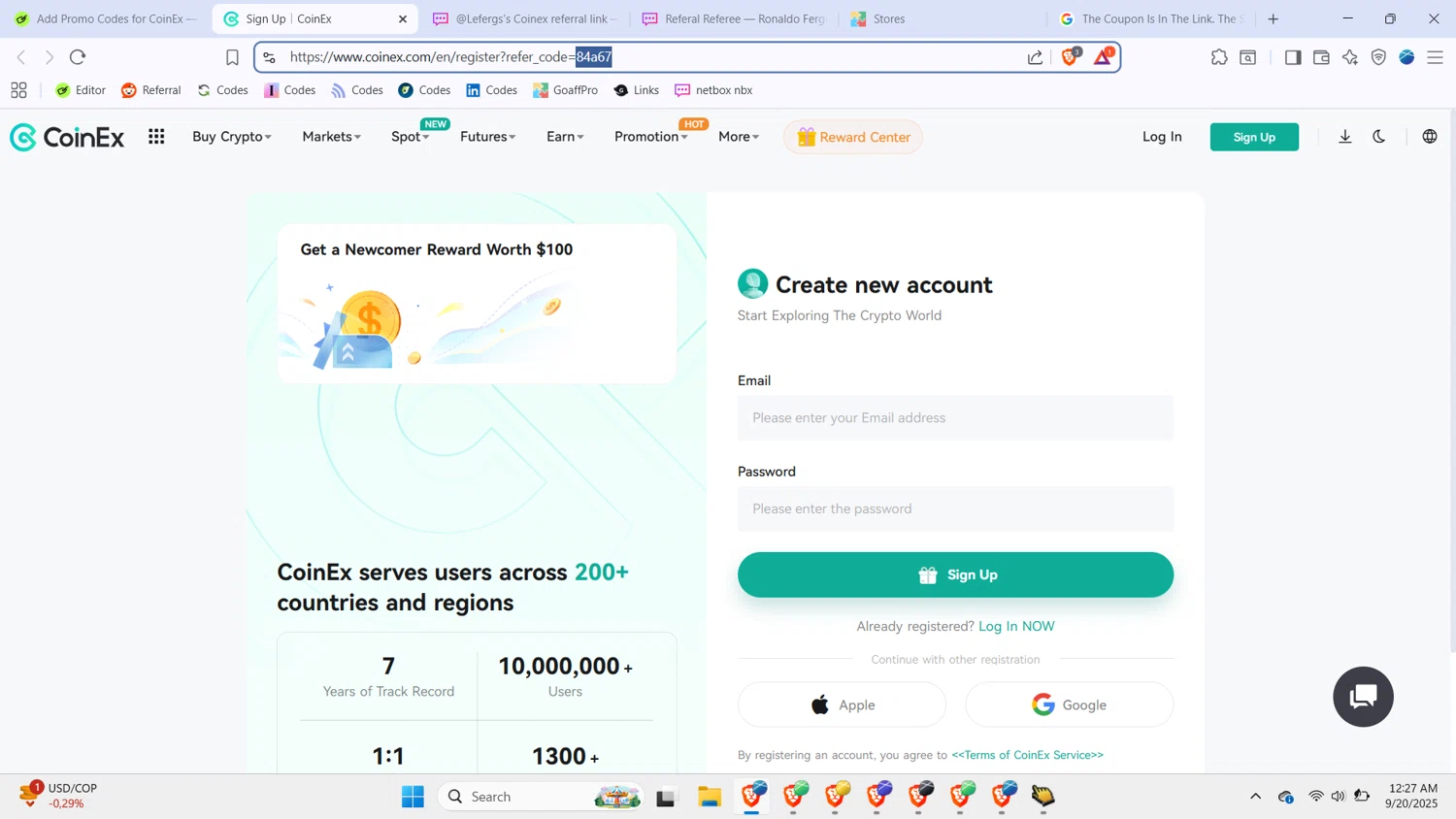Open the CoinEx apps grid menu

[x=156, y=137]
